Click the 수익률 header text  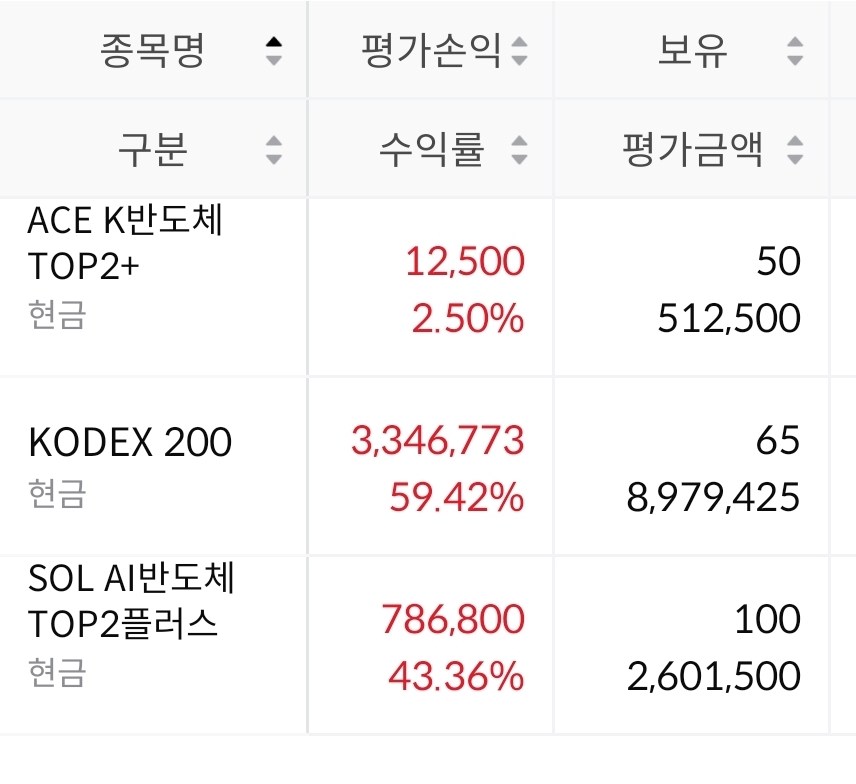431,149
